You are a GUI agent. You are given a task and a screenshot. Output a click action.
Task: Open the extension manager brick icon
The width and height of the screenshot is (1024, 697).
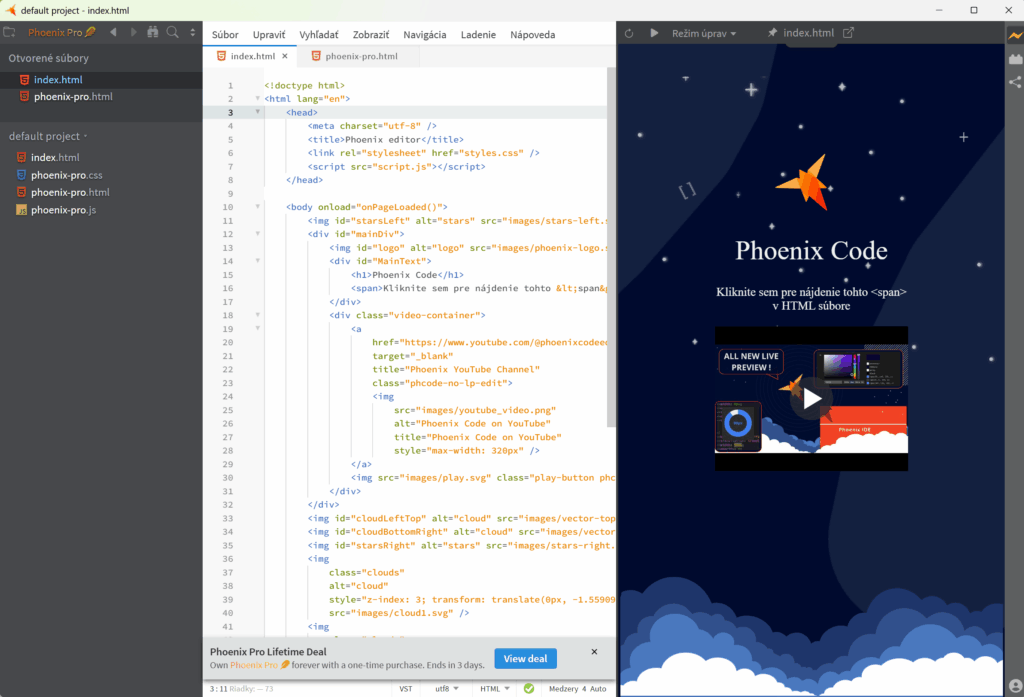coord(1015,59)
